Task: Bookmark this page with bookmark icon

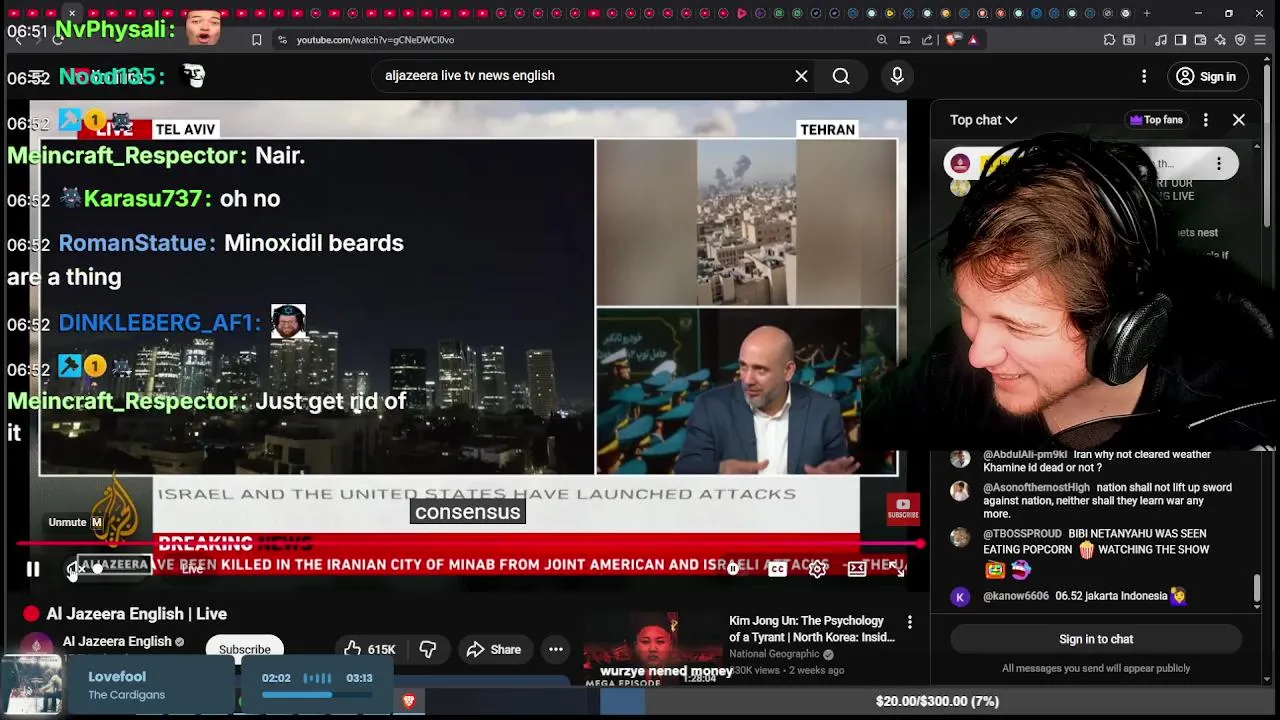Action: pyautogui.click(x=256, y=40)
